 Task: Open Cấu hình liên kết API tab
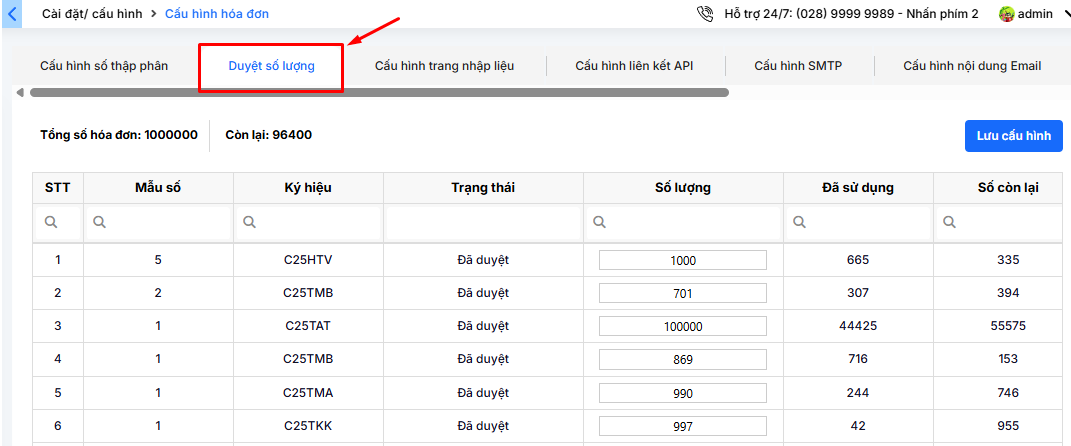pos(634,66)
